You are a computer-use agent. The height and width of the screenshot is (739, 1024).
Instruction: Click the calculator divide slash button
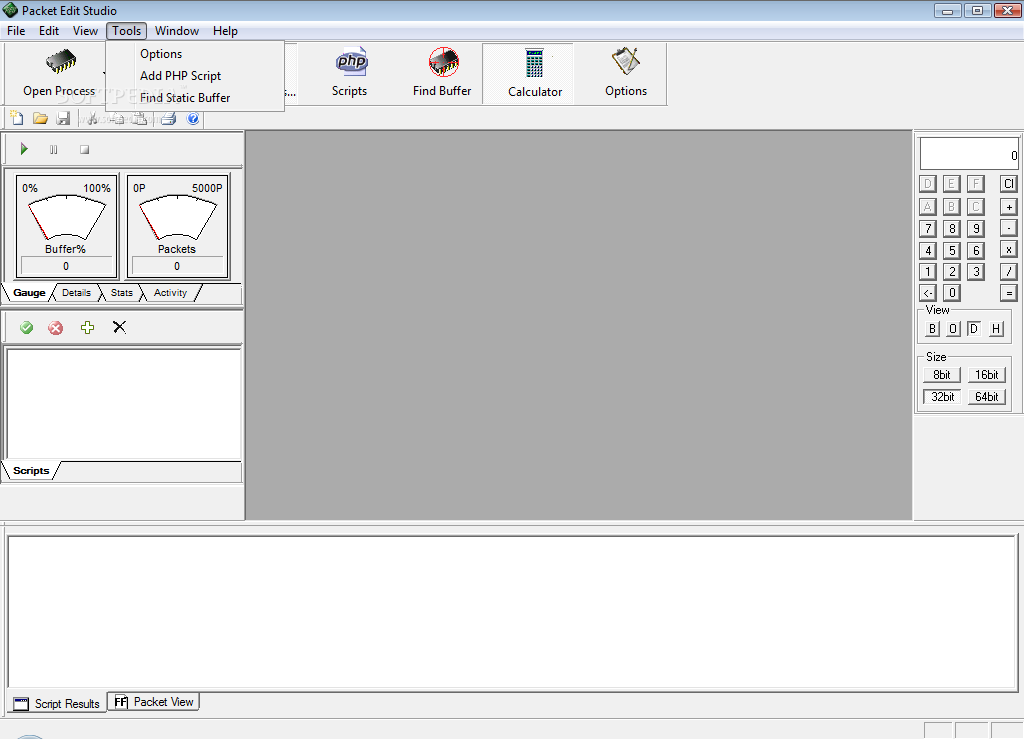pyautogui.click(x=1008, y=271)
